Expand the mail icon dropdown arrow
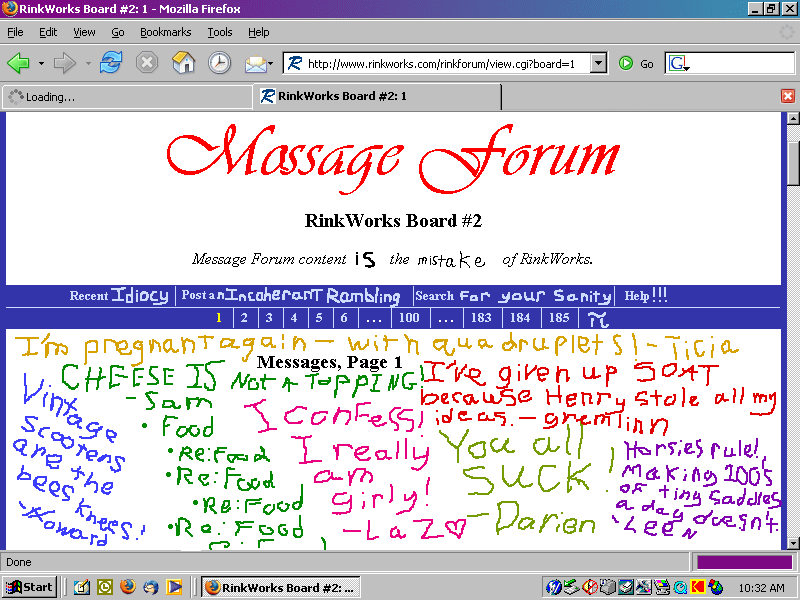 [x=270, y=64]
